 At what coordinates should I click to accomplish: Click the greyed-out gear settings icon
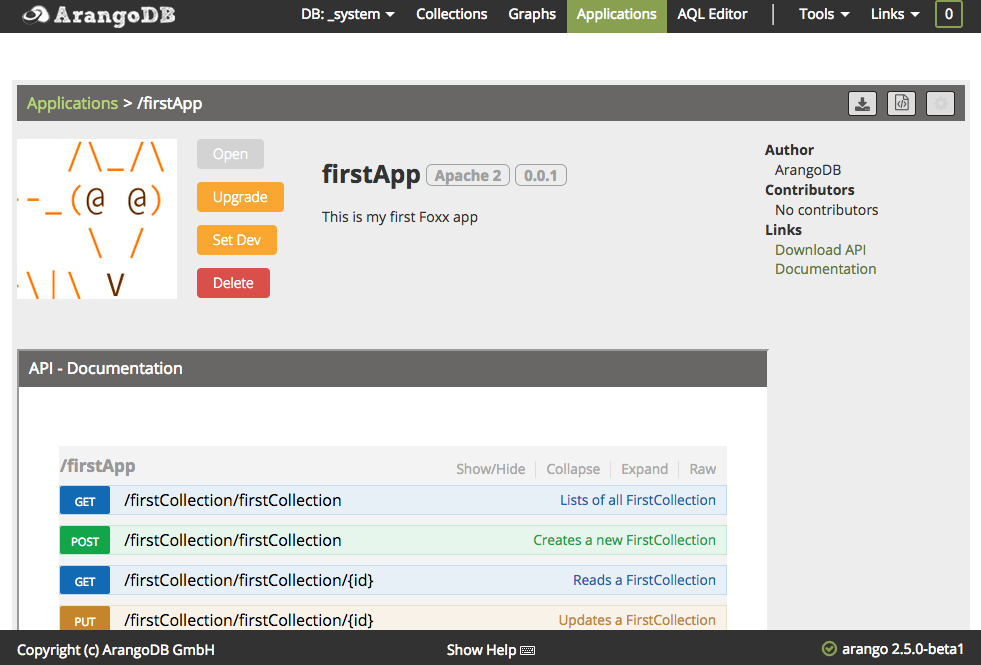(940, 103)
